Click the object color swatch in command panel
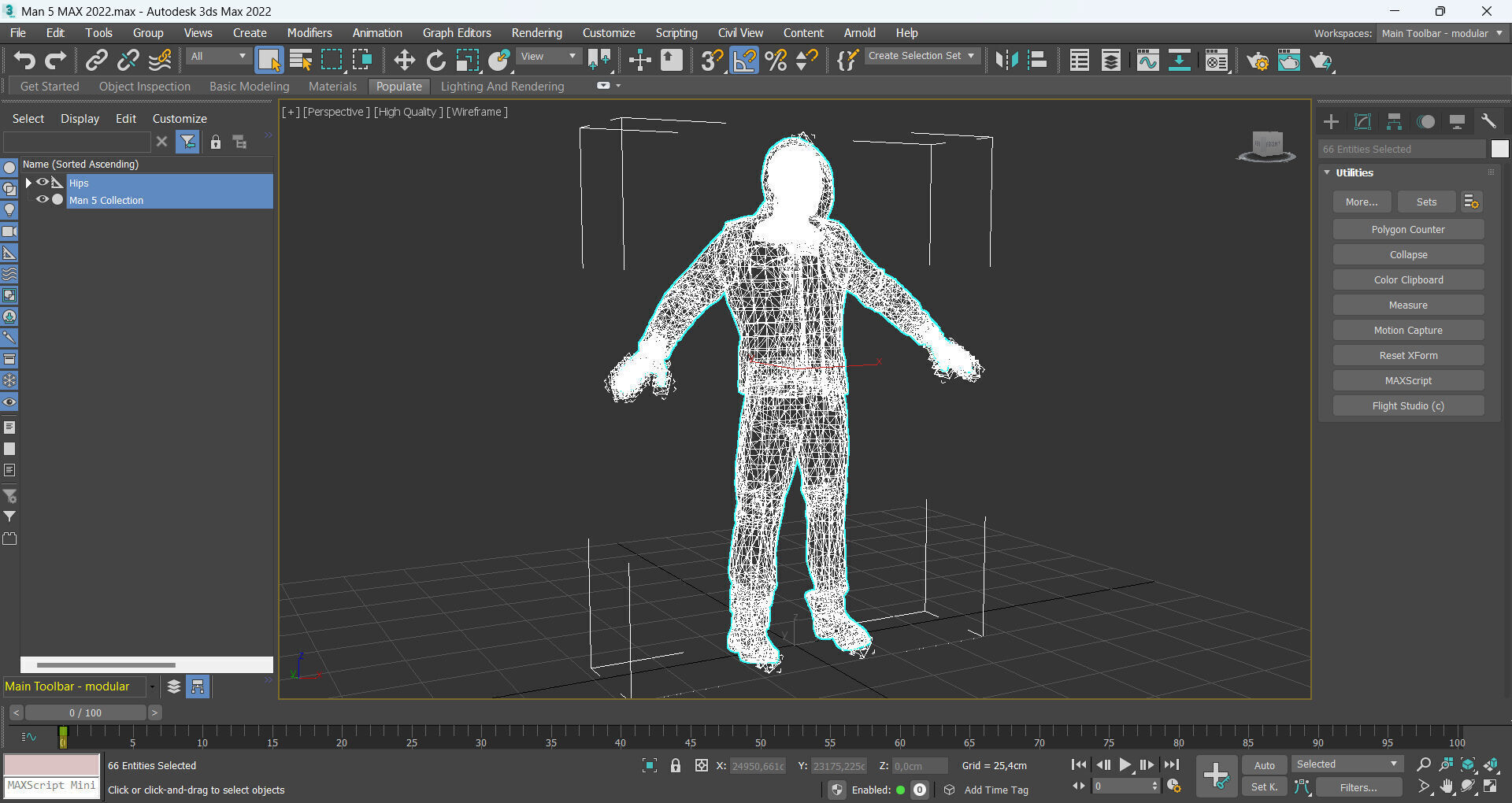The image size is (1512, 803). 1499,149
